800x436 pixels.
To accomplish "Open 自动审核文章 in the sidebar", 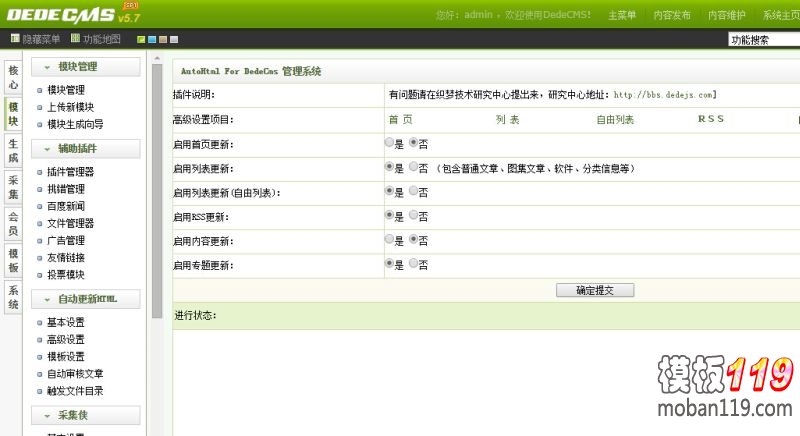I will [75, 374].
